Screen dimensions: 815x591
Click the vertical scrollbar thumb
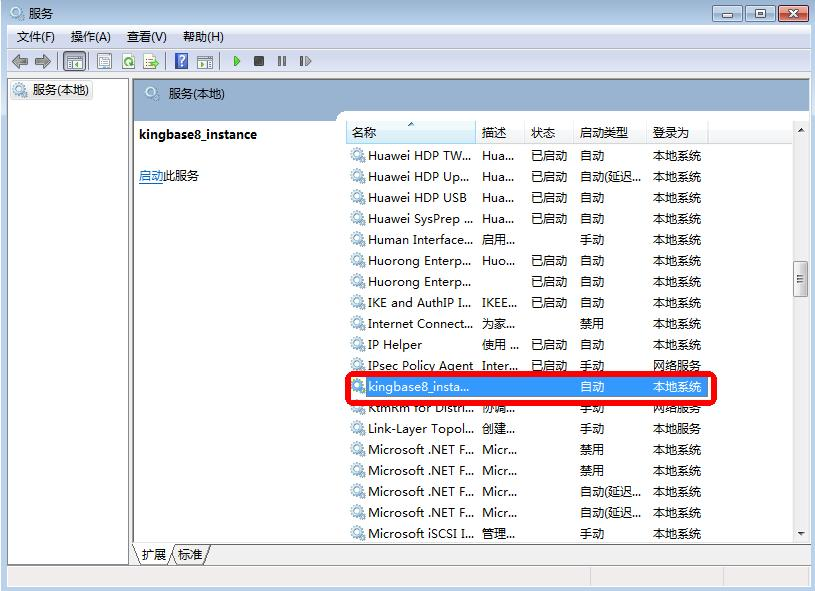coord(800,279)
